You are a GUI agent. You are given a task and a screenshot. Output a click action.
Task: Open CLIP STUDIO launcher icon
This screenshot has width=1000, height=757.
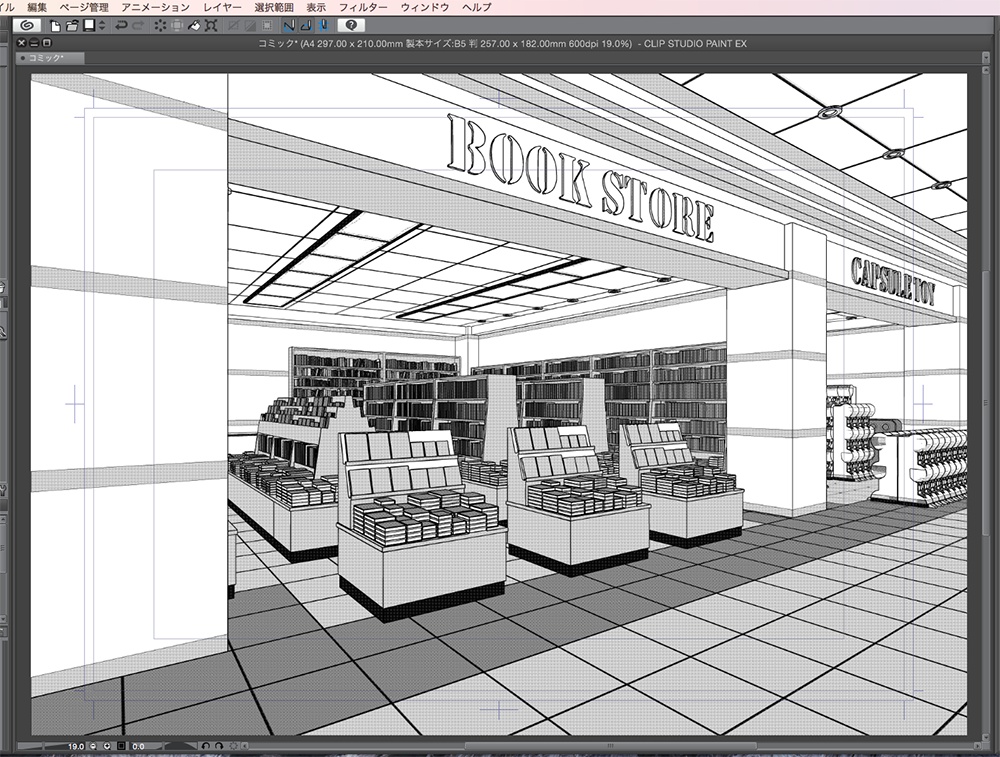coord(27,26)
